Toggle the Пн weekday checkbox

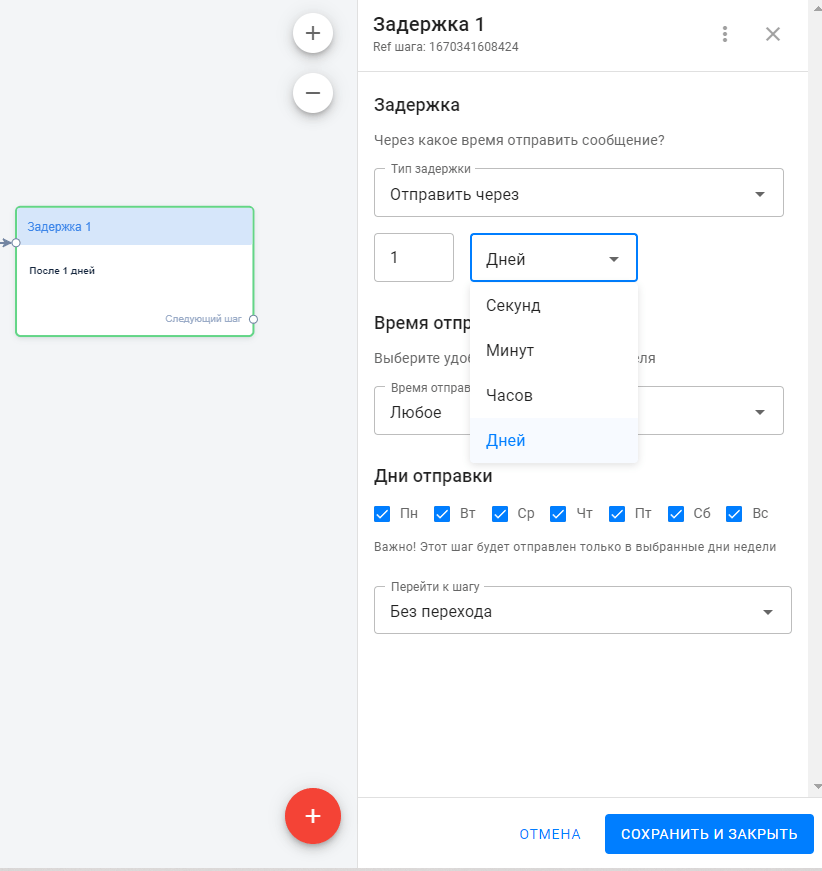pyautogui.click(x=382, y=514)
